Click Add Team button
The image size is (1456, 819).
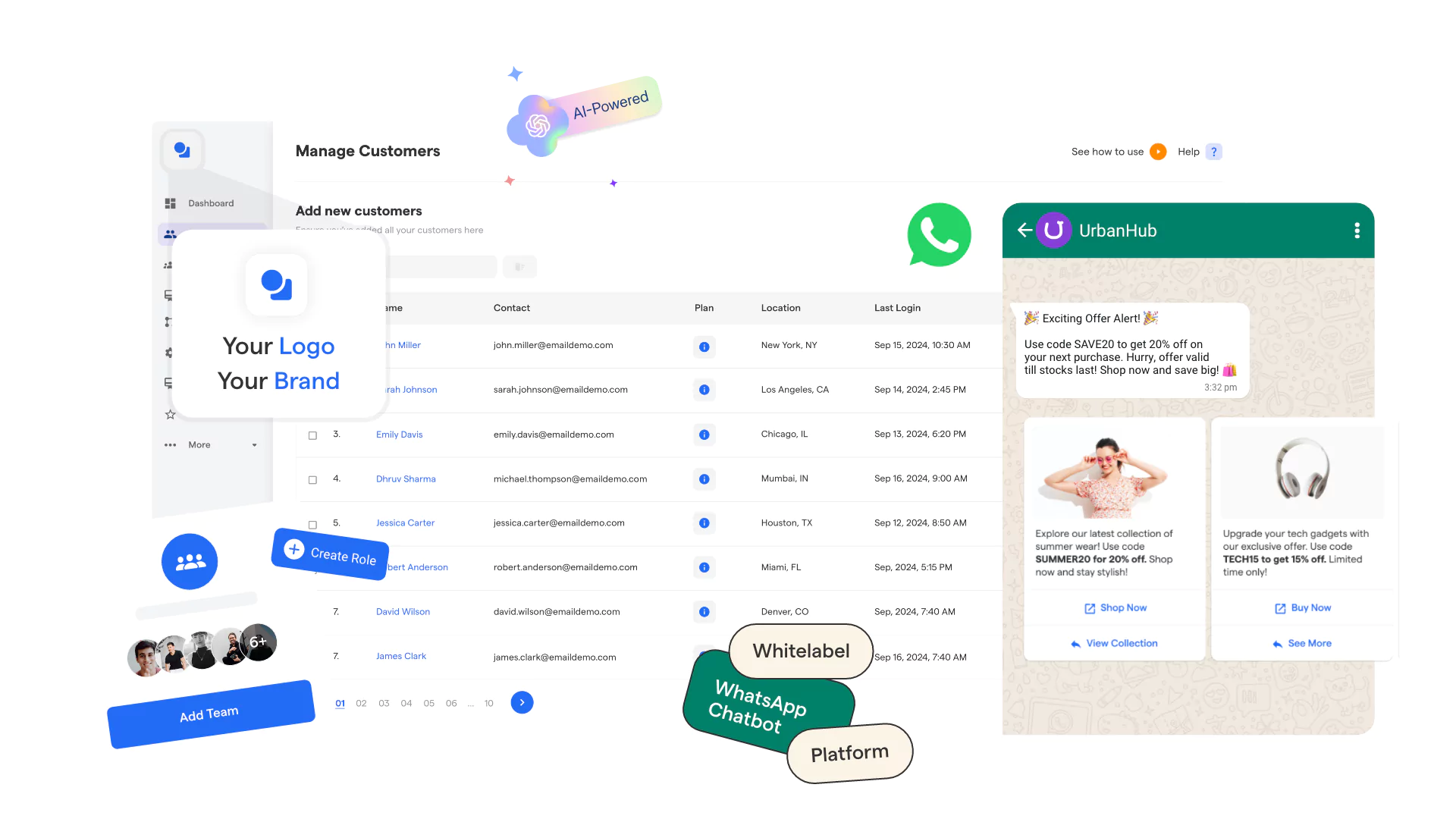[210, 713]
